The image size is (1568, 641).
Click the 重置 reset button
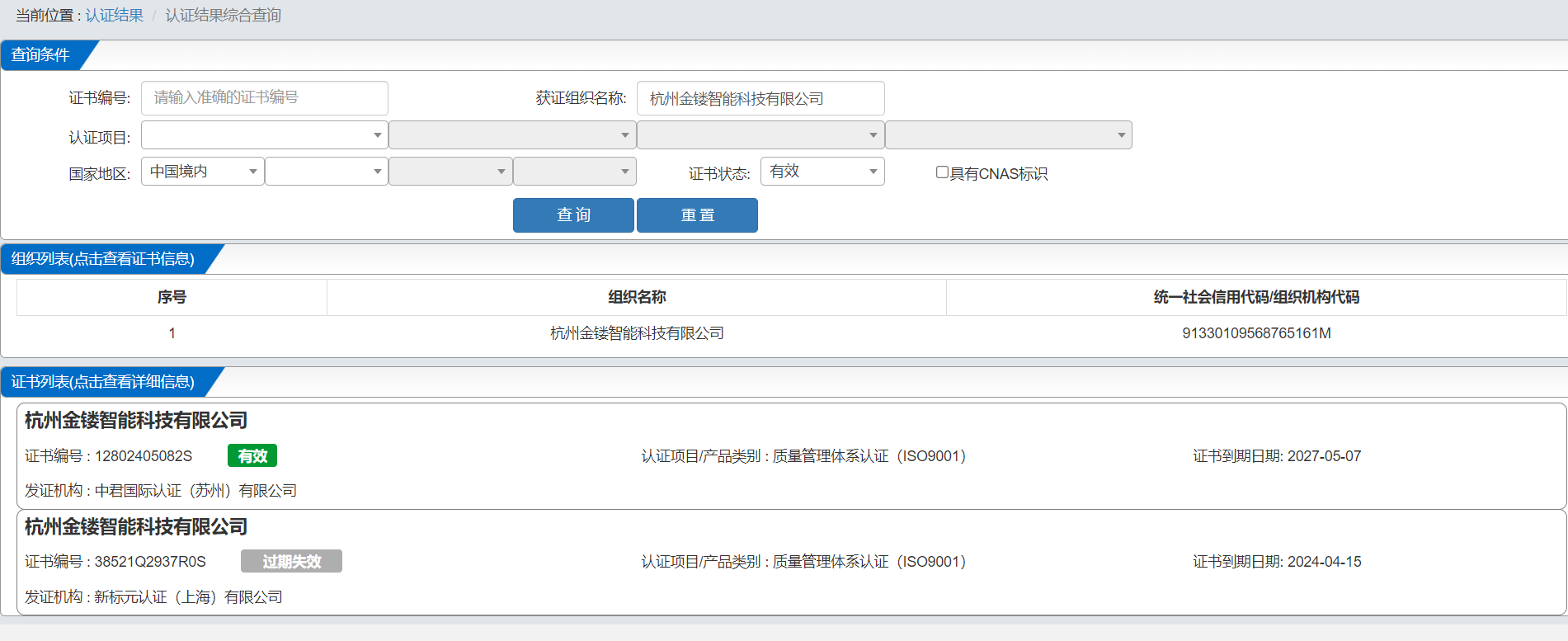point(697,215)
